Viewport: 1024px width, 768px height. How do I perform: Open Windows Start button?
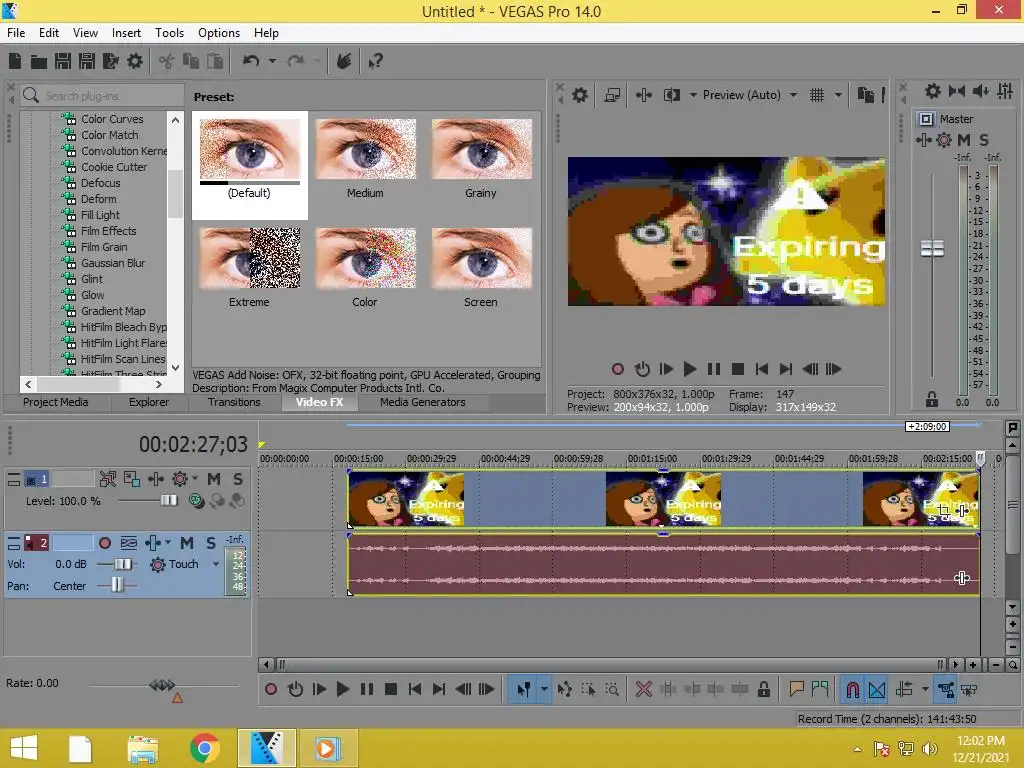[24, 748]
